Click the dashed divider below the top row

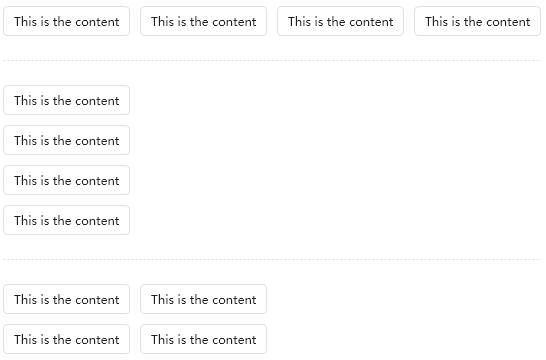tap(272, 61)
